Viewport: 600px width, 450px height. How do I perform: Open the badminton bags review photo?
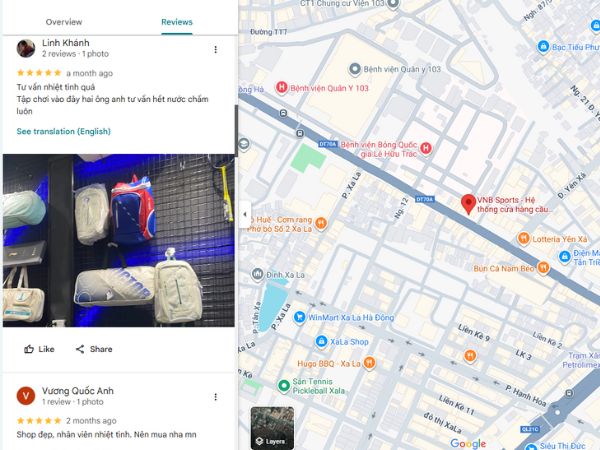point(119,240)
